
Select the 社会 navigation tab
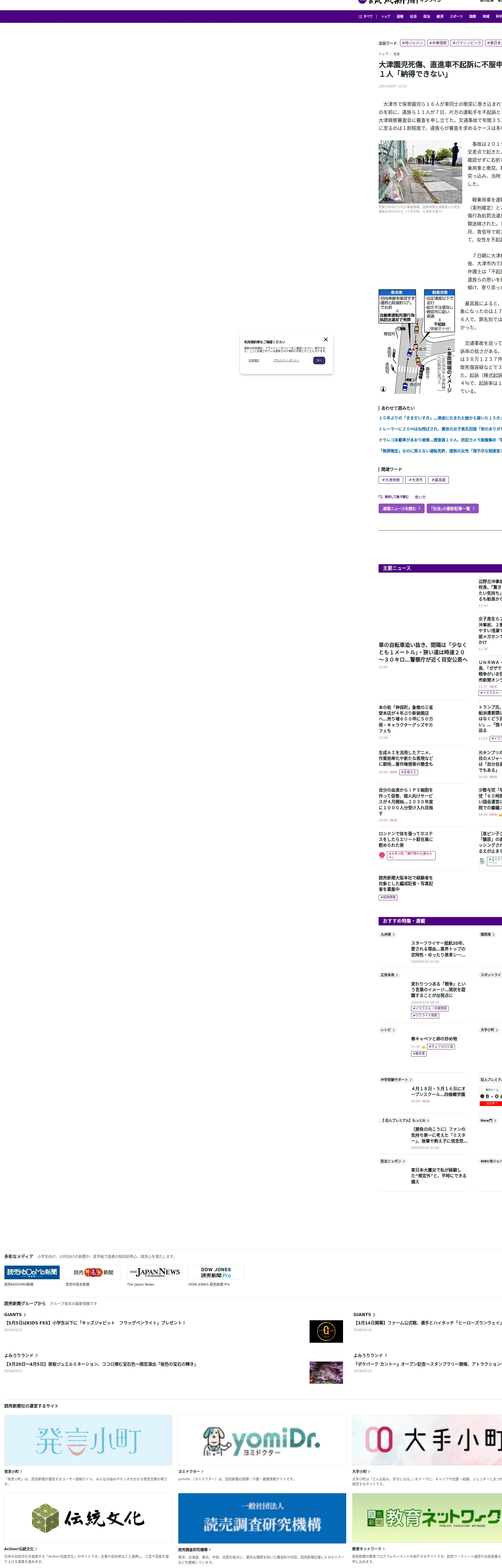tap(413, 16)
